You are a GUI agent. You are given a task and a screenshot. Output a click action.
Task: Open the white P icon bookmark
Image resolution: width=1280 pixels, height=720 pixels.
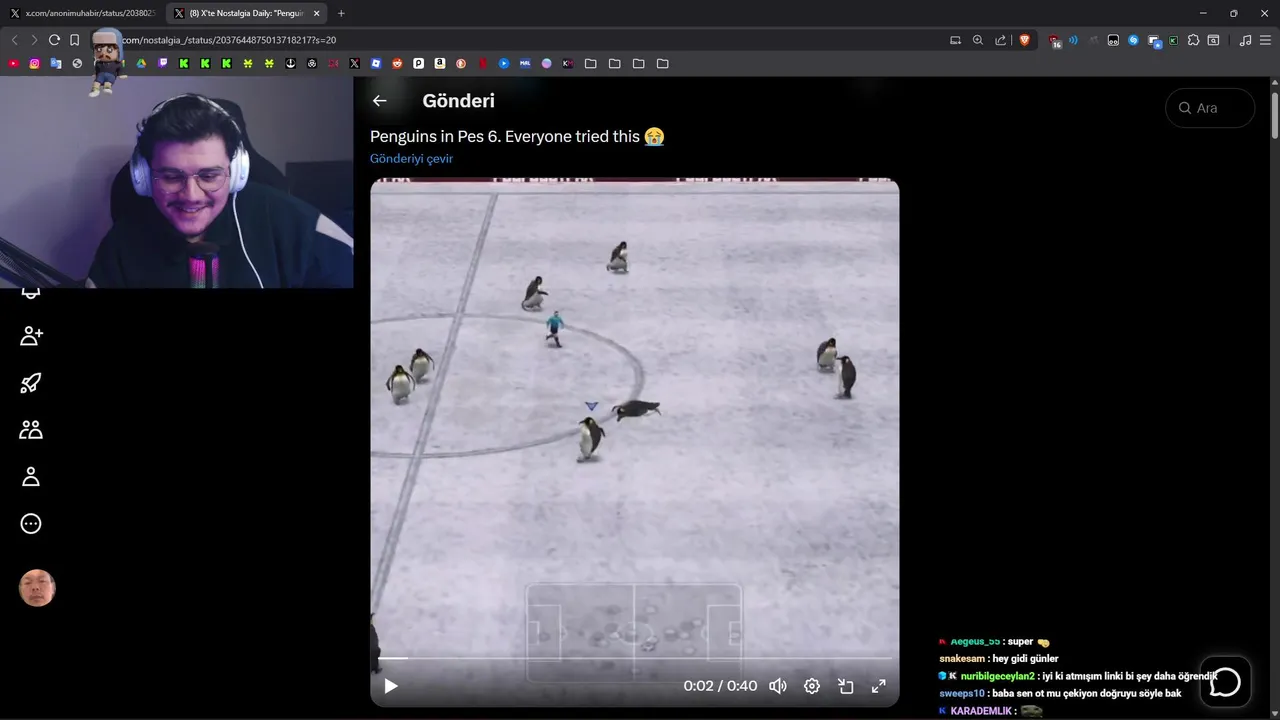(x=418, y=63)
